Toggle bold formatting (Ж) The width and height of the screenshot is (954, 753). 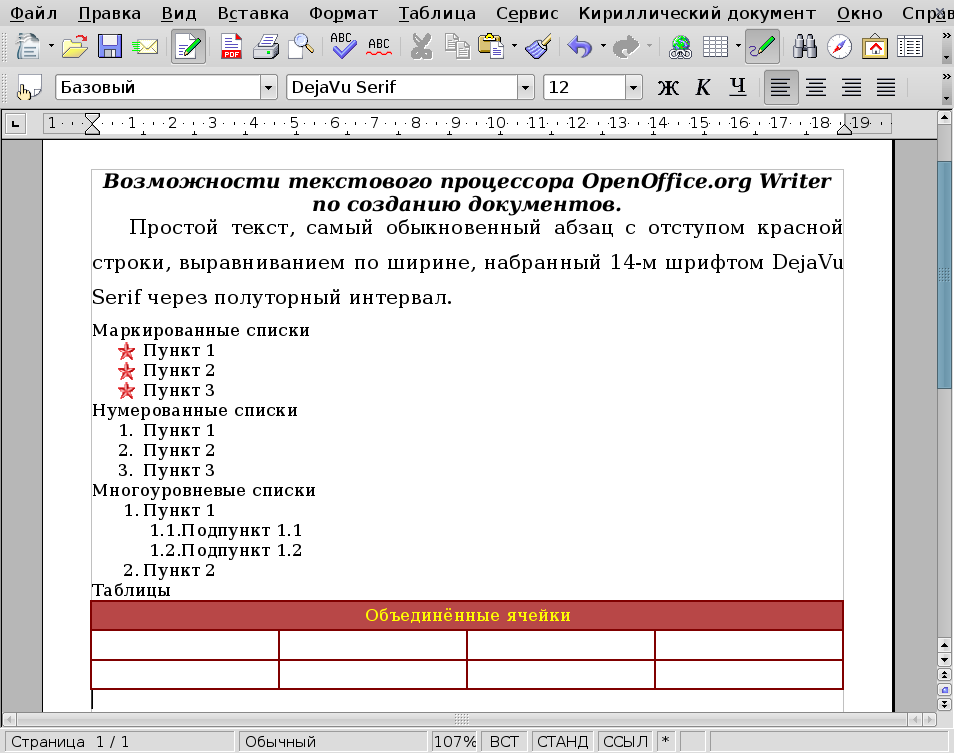point(668,88)
